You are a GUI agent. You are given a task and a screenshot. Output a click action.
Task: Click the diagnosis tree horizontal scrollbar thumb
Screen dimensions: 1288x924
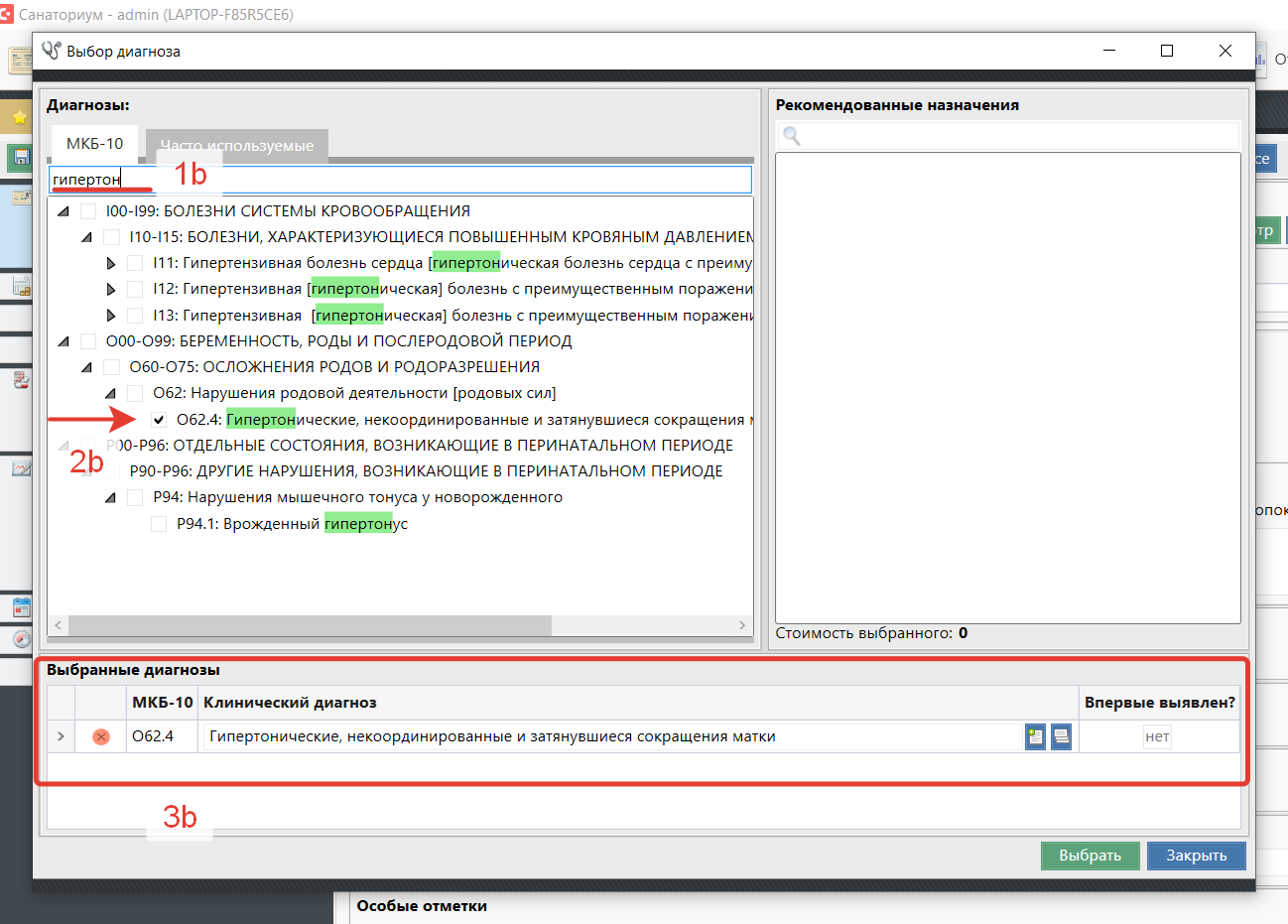click(x=310, y=625)
